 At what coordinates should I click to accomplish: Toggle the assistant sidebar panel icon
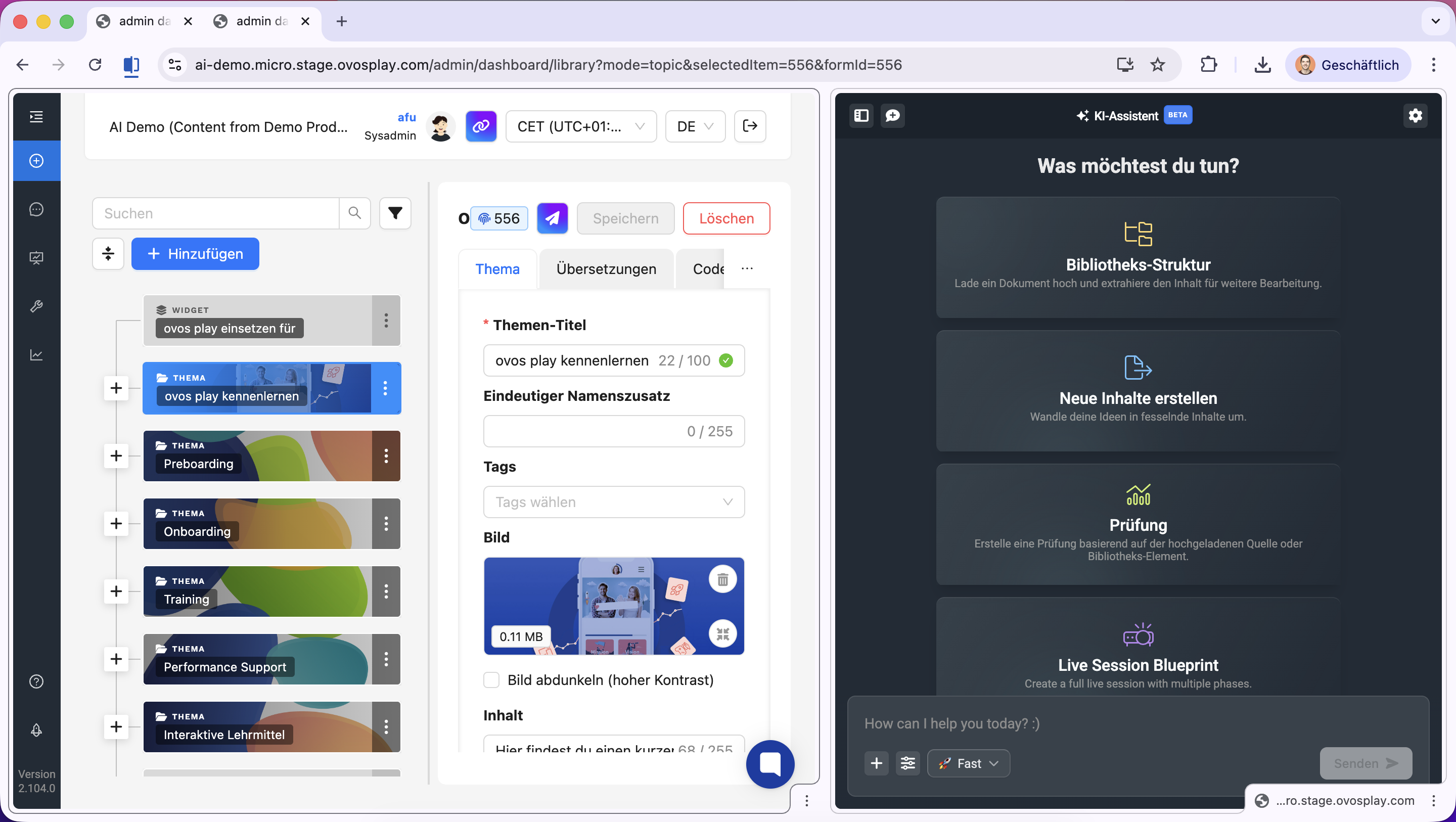861,116
